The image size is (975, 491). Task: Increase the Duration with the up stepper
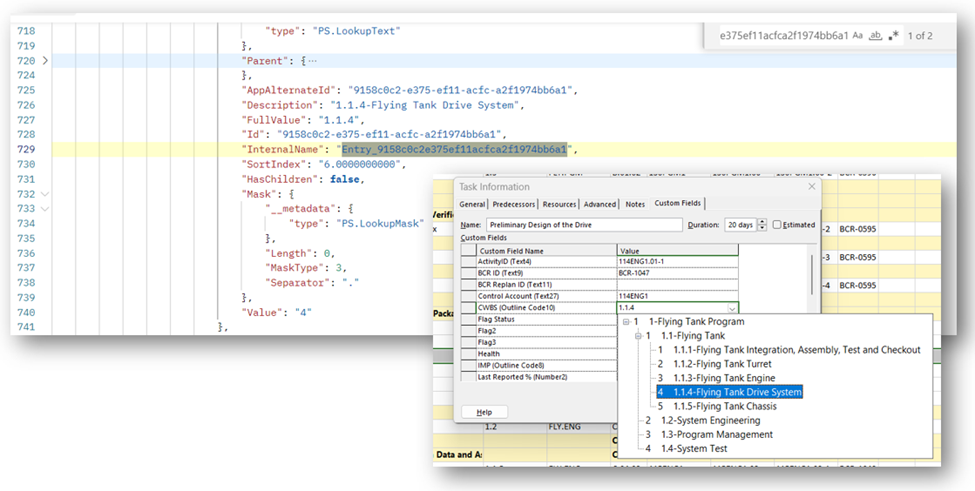tap(763, 222)
